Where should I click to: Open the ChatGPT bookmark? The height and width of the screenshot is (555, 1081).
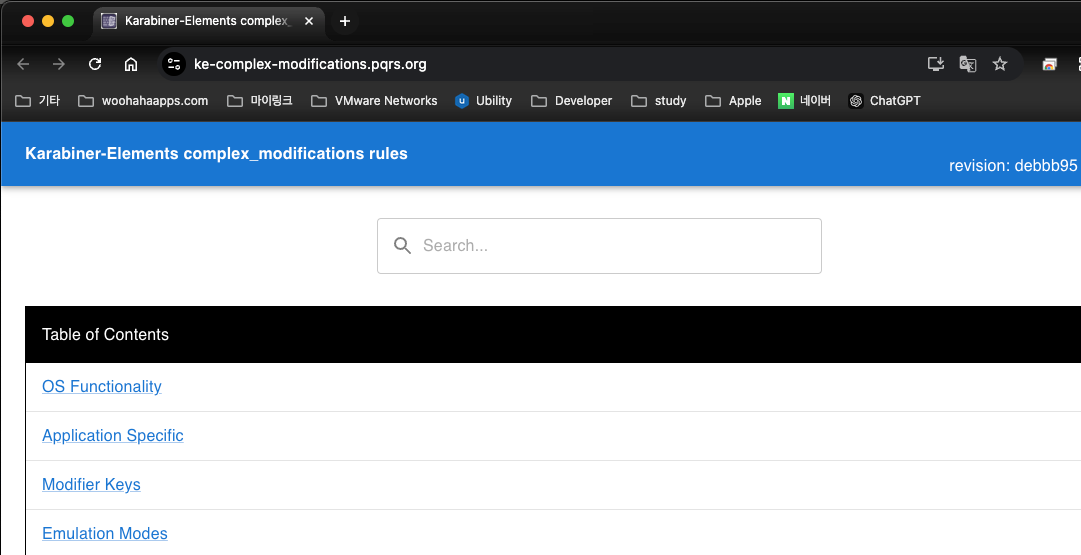coord(885,101)
